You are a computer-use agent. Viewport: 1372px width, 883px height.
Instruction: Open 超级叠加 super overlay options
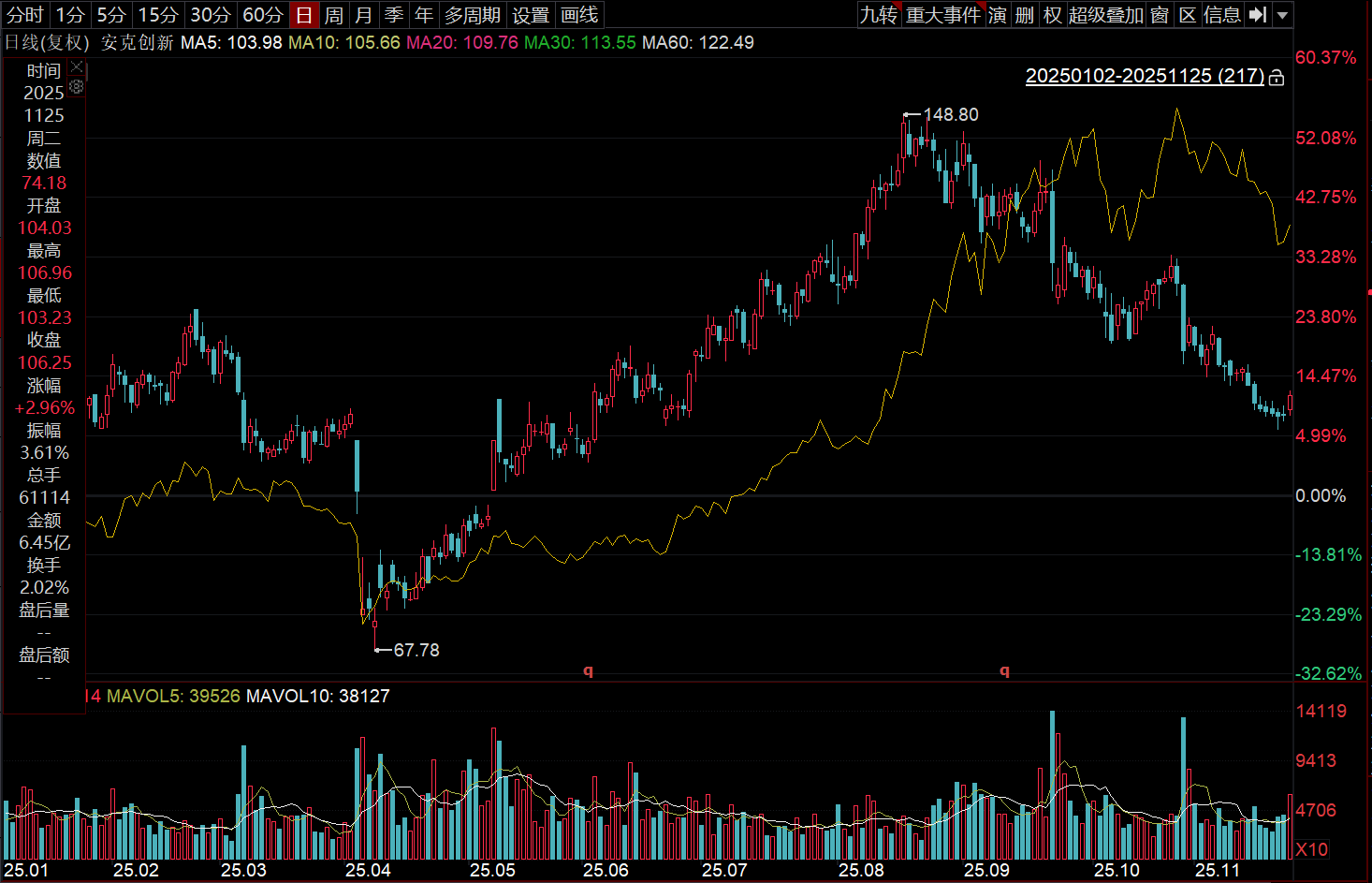click(1106, 15)
